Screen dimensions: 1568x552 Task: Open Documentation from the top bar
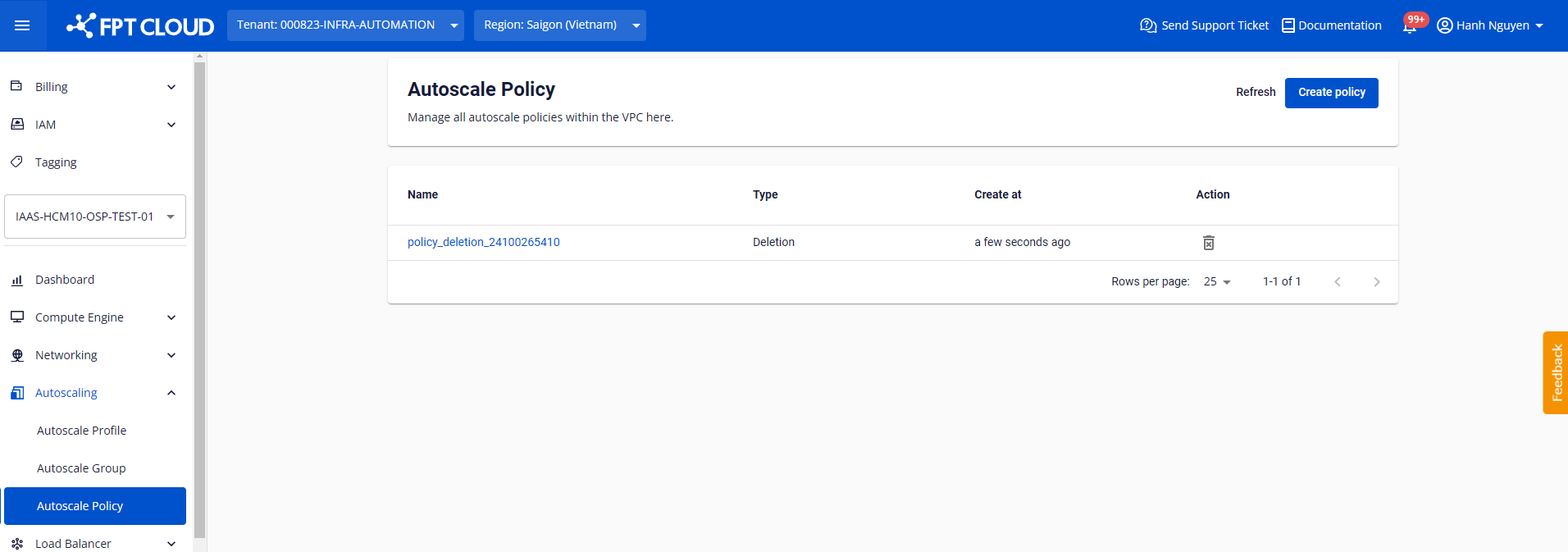[1331, 25]
